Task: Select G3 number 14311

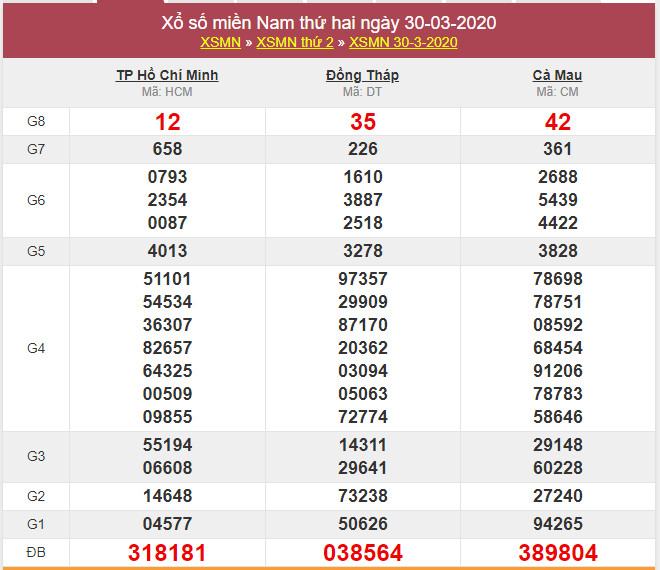Action: click(363, 445)
